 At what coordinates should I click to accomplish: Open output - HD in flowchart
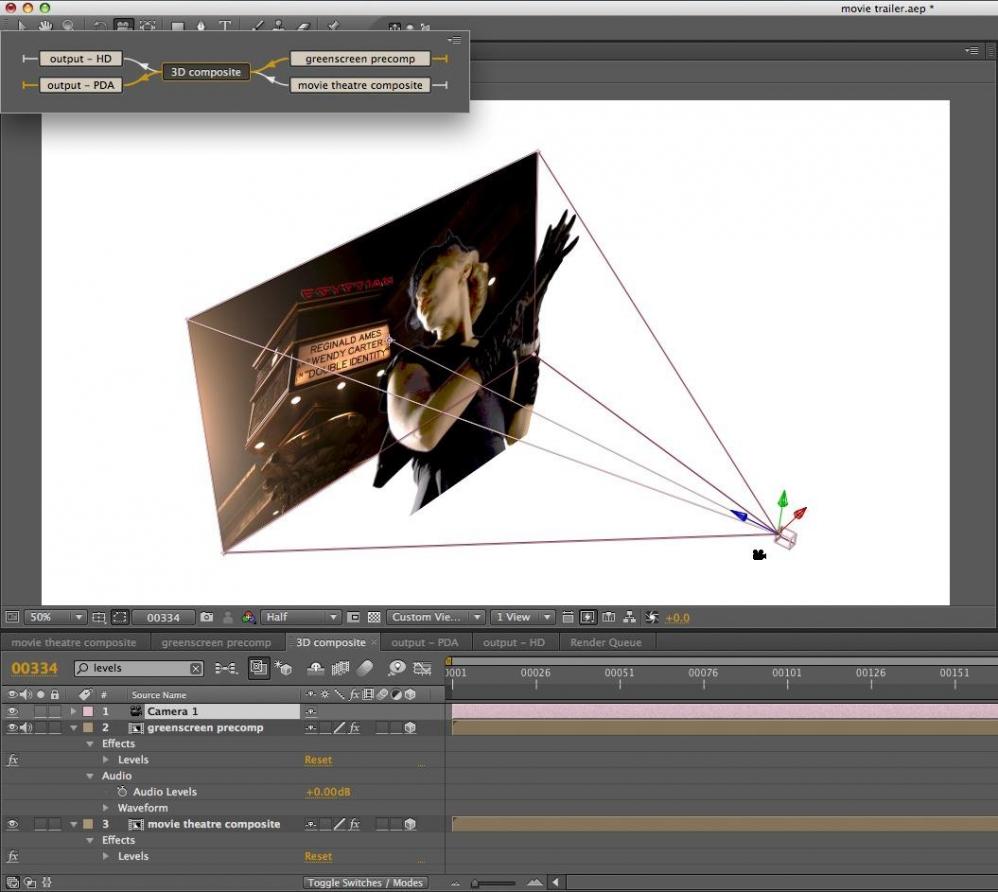coord(81,59)
